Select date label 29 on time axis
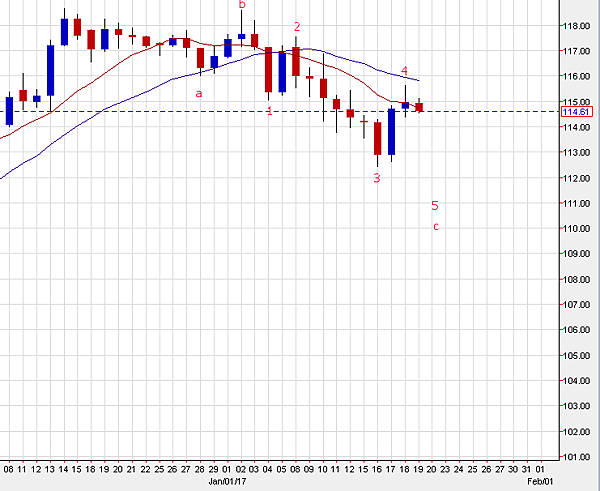Image resolution: width=600 pixels, height=491 pixels. pos(213,469)
